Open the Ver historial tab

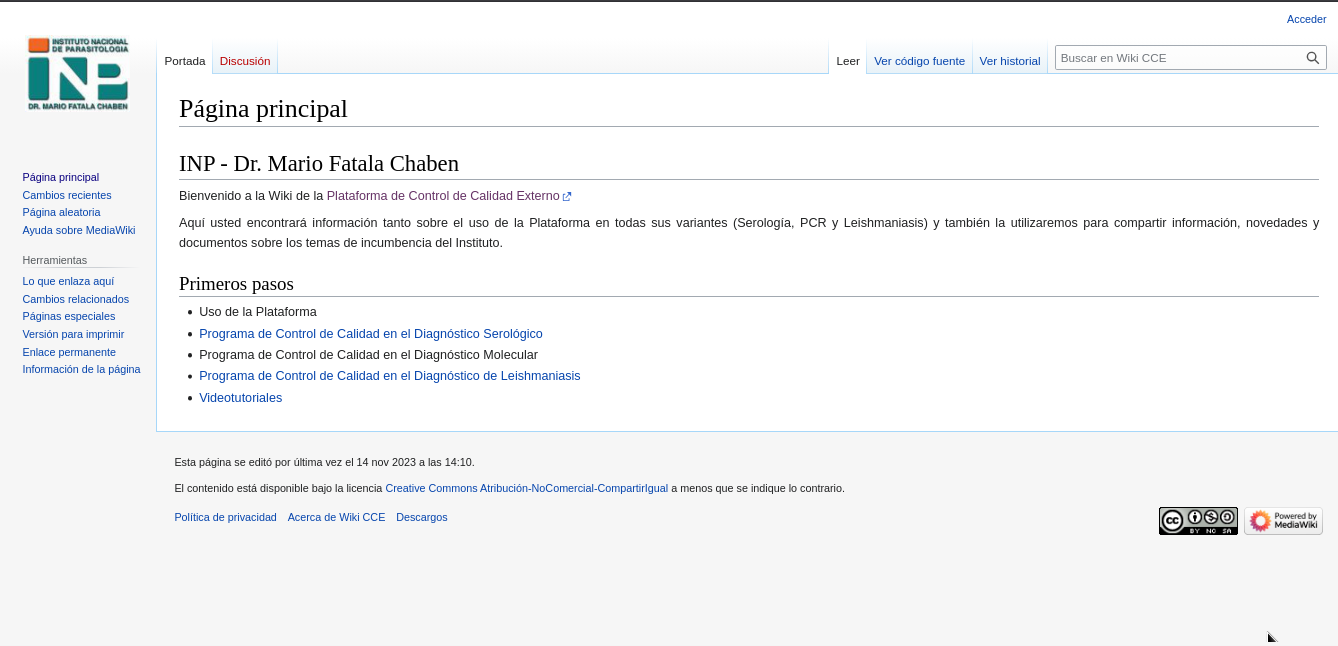point(1009,61)
